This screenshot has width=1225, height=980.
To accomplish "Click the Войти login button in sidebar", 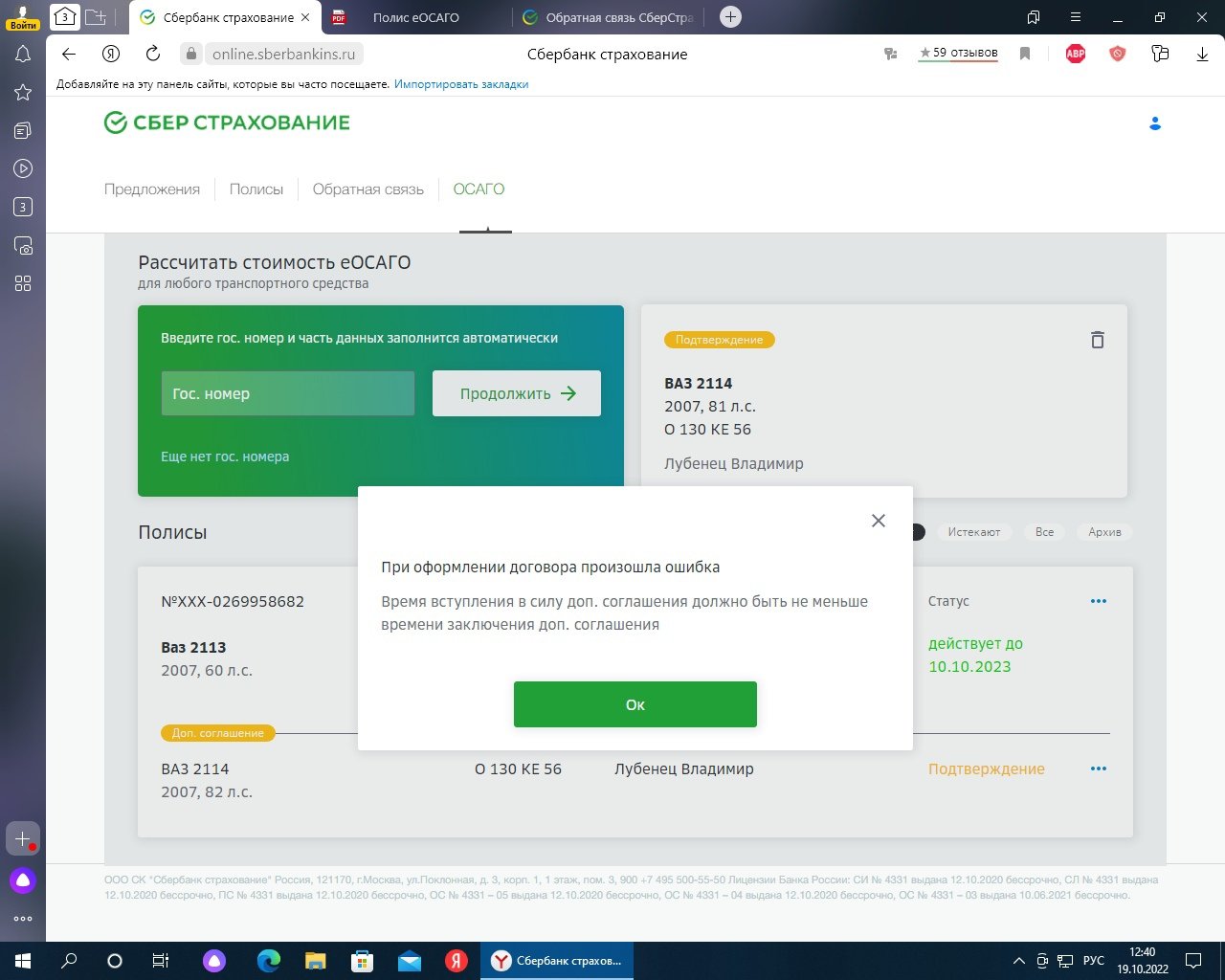I will click(x=23, y=16).
